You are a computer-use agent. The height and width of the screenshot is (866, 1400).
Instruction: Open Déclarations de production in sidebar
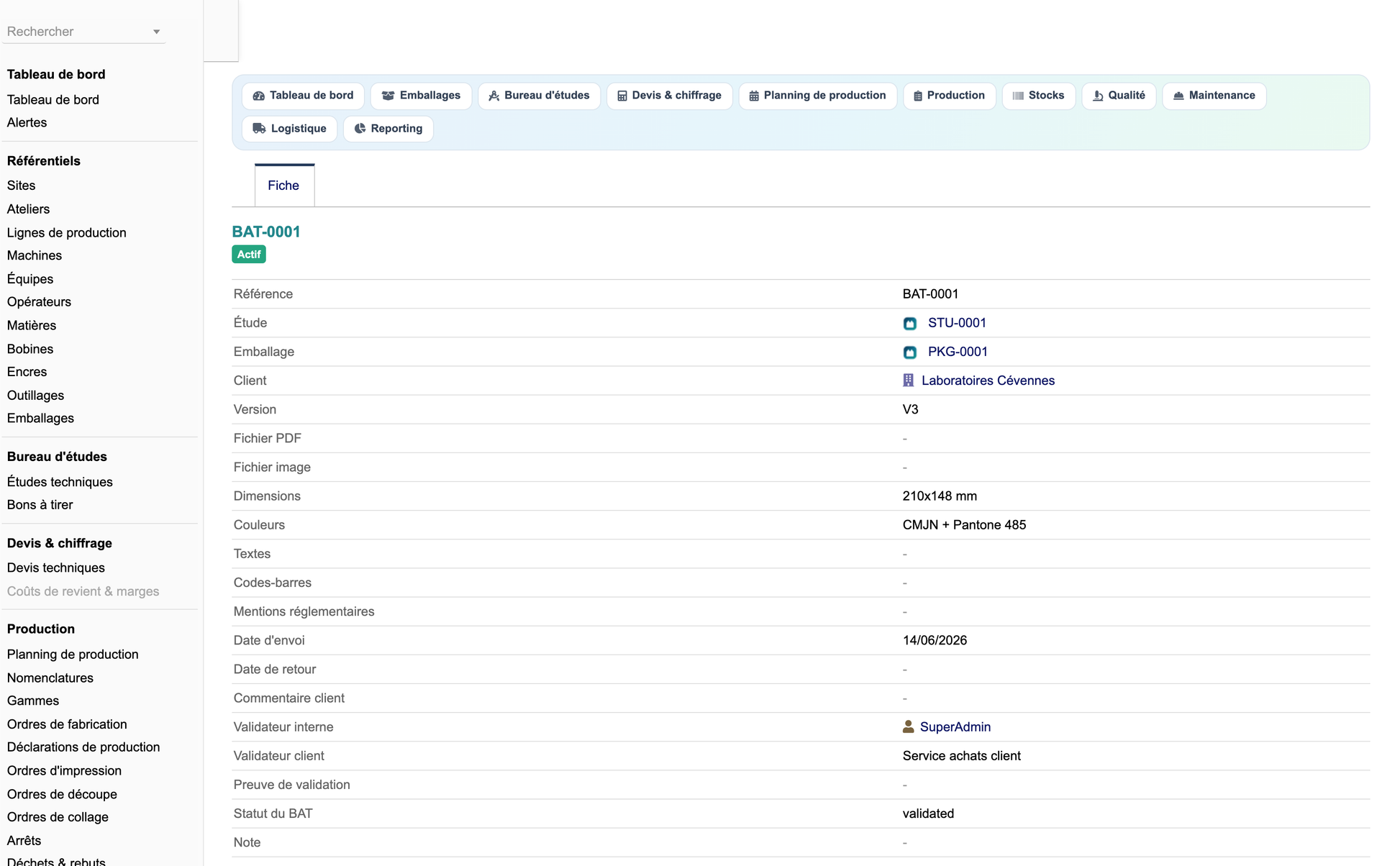83,747
